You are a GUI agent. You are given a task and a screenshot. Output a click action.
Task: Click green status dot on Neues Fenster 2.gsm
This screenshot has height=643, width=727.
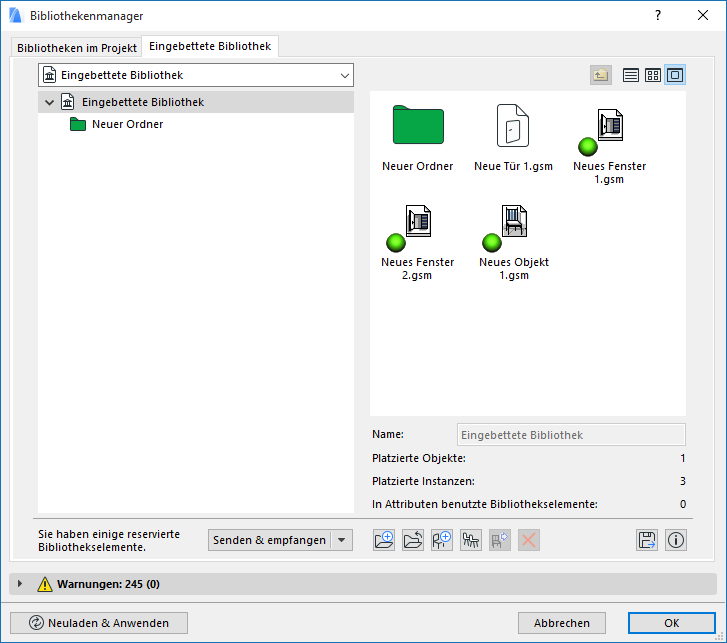(396, 242)
